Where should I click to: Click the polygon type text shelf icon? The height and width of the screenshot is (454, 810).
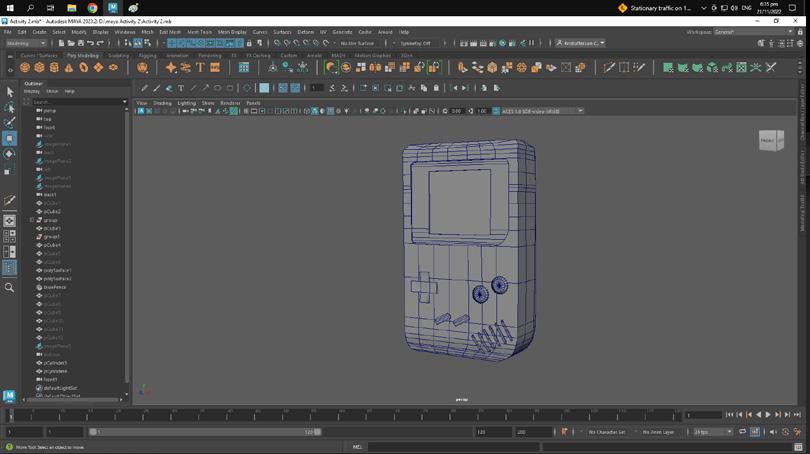pyautogui.click(x=200, y=67)
